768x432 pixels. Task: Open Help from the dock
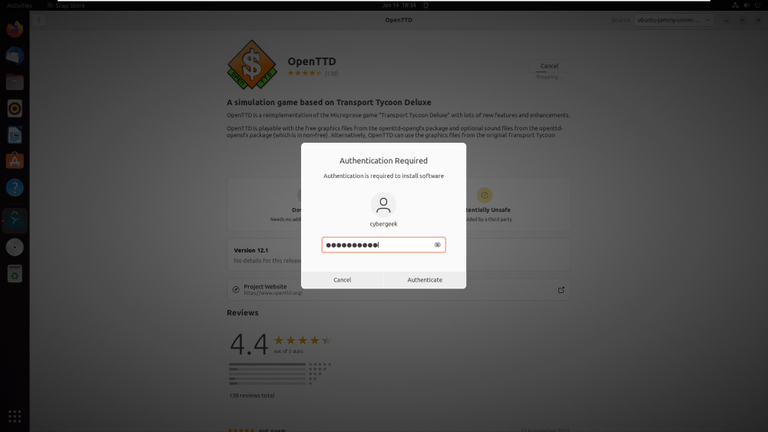15,188
